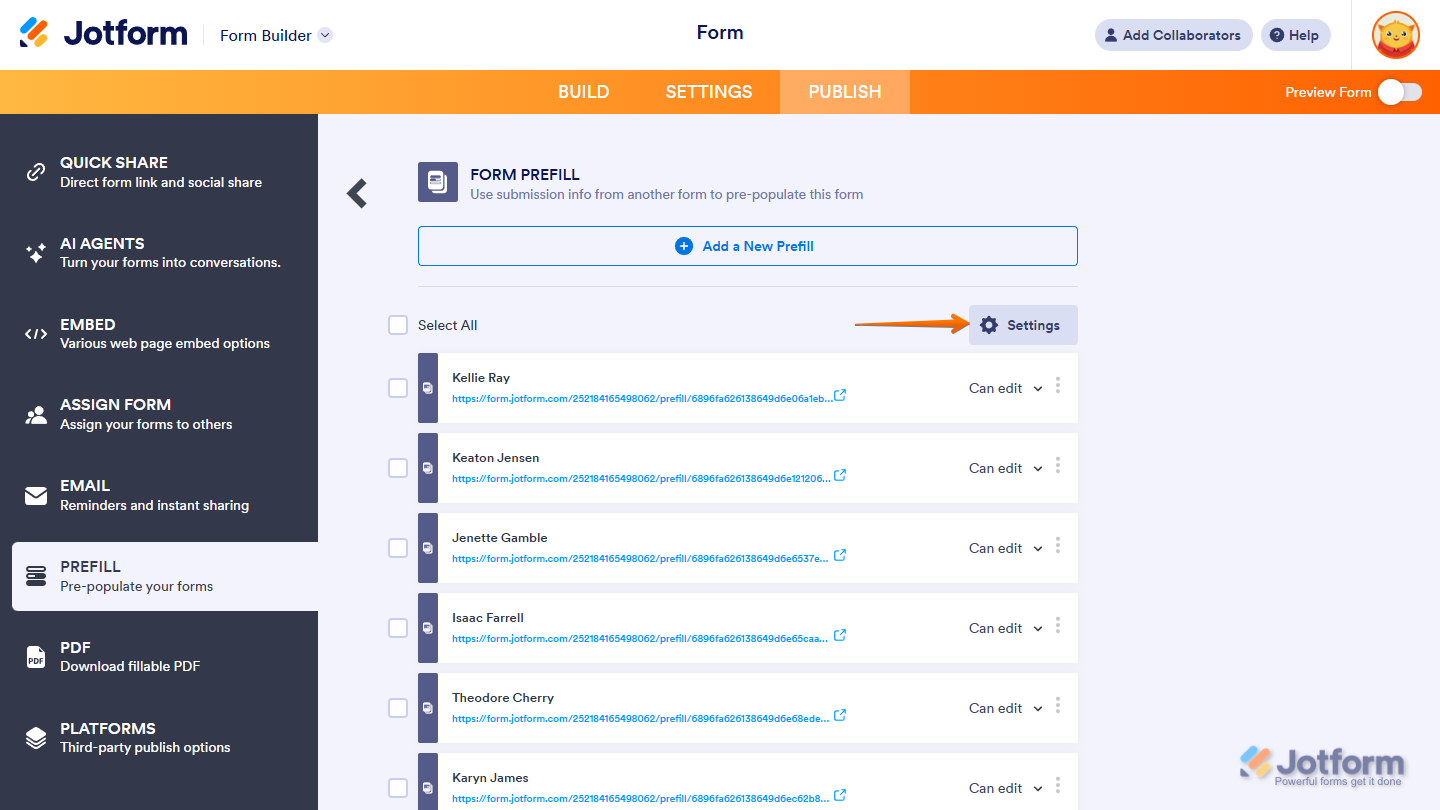Toggle the Preview Form switch
This screenshot has width=1440, height=810.
tap(1398, 91)
